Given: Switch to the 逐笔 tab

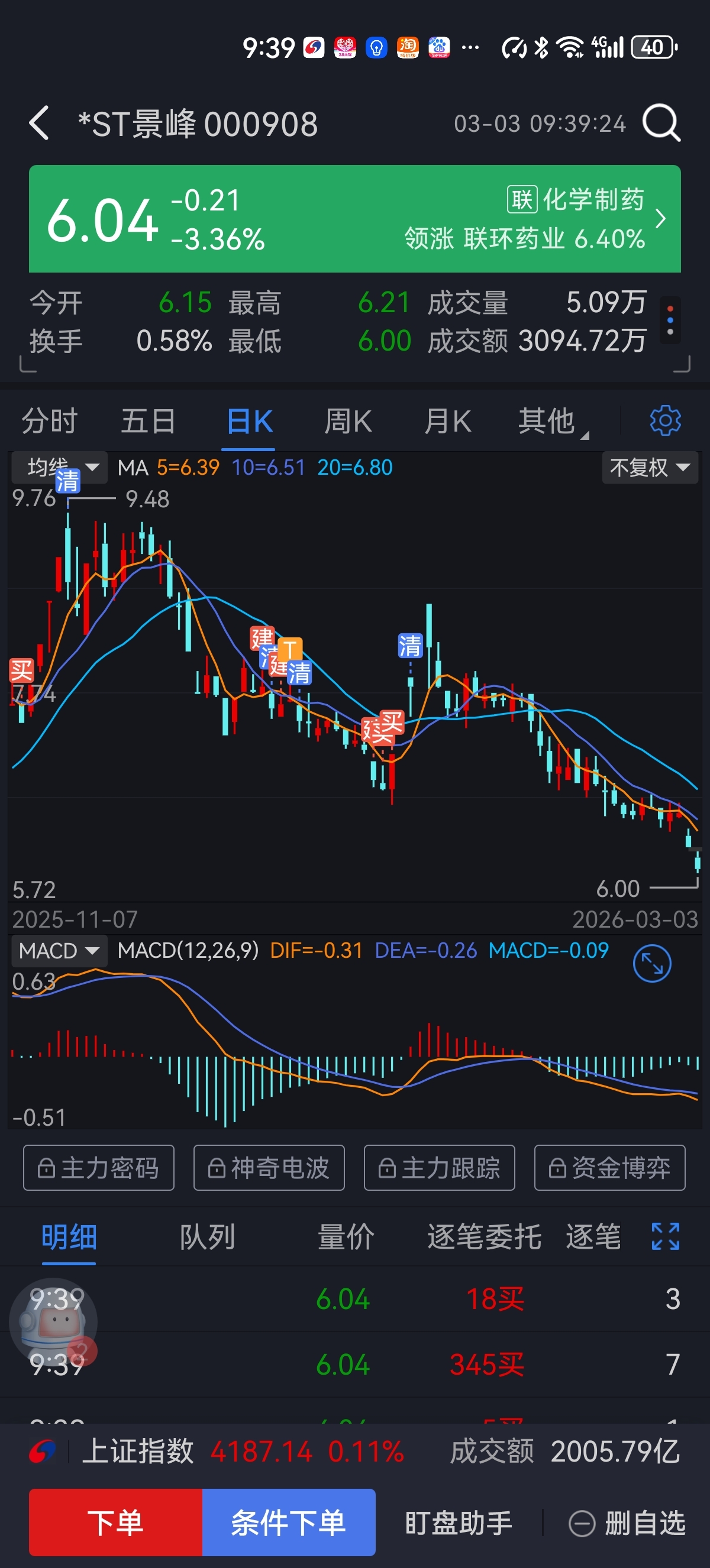Looking at the screenshot, I should click(x=593, y=1237).
